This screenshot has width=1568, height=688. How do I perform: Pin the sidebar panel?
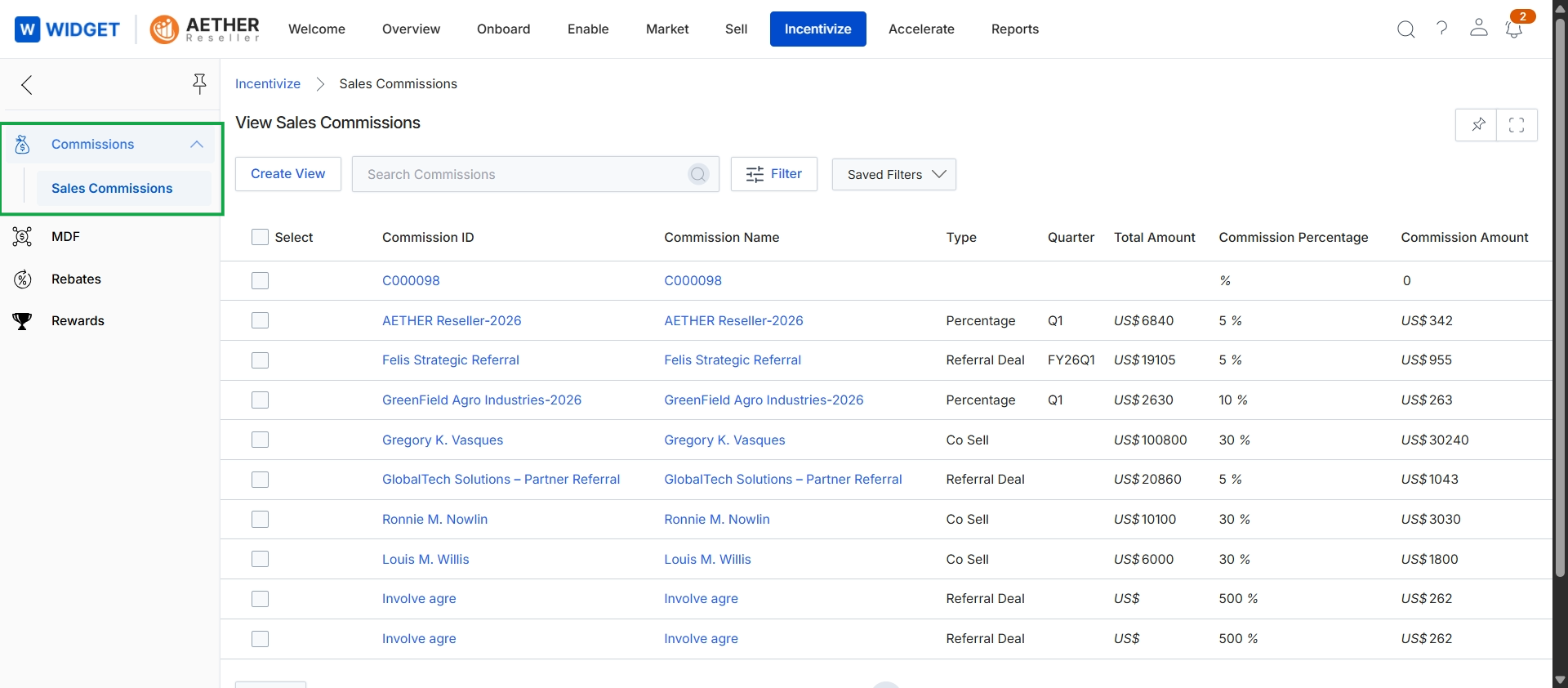coord(199,83)
